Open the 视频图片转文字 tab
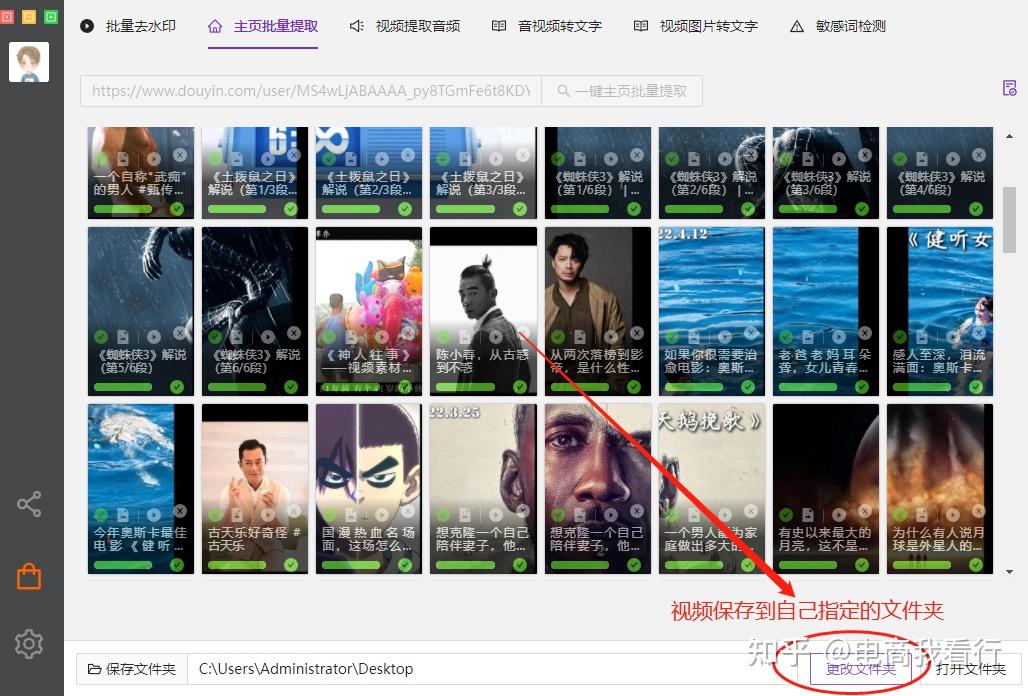This screenshot has width=1028, height=696. point(696,26)
